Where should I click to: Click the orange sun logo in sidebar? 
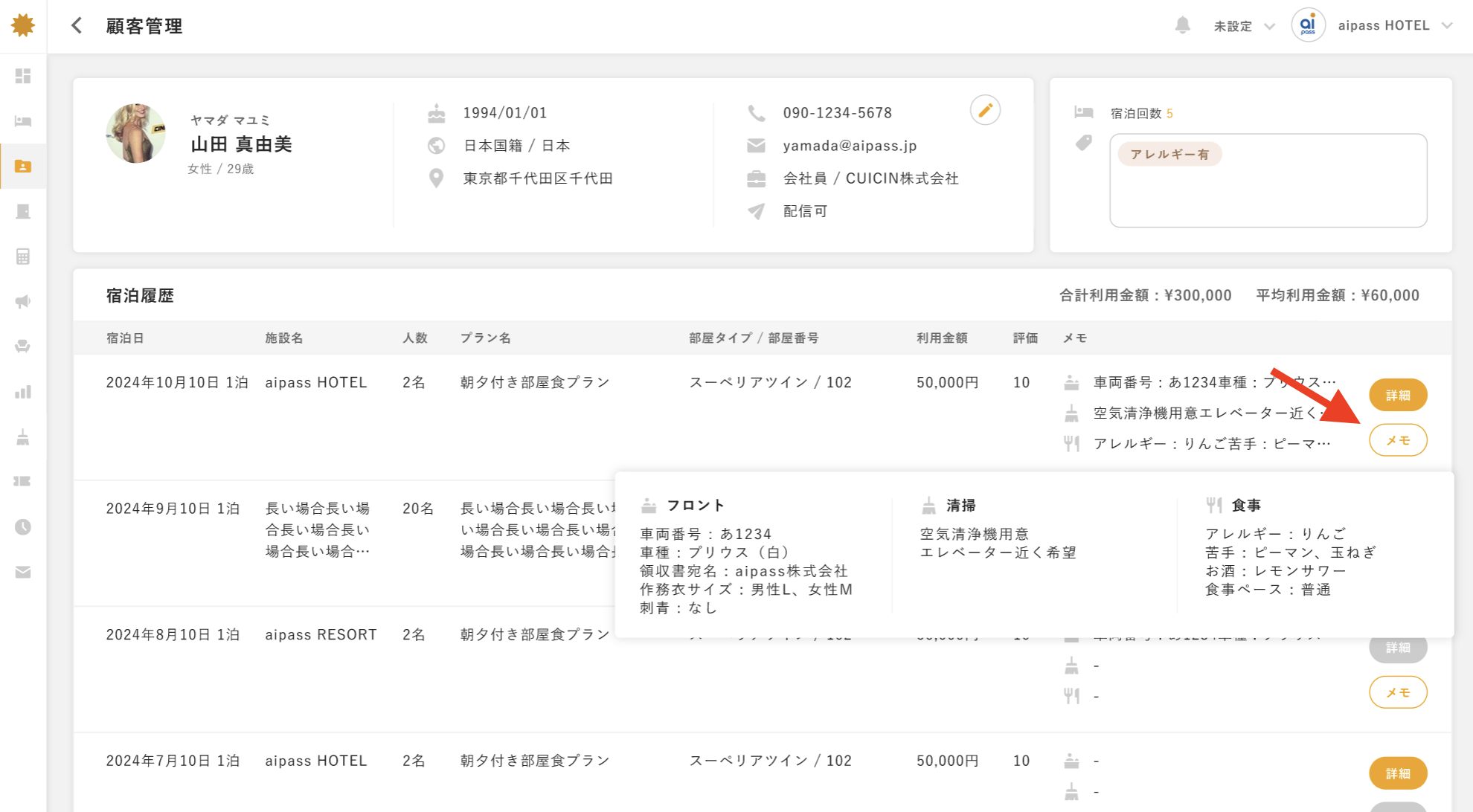23,25
